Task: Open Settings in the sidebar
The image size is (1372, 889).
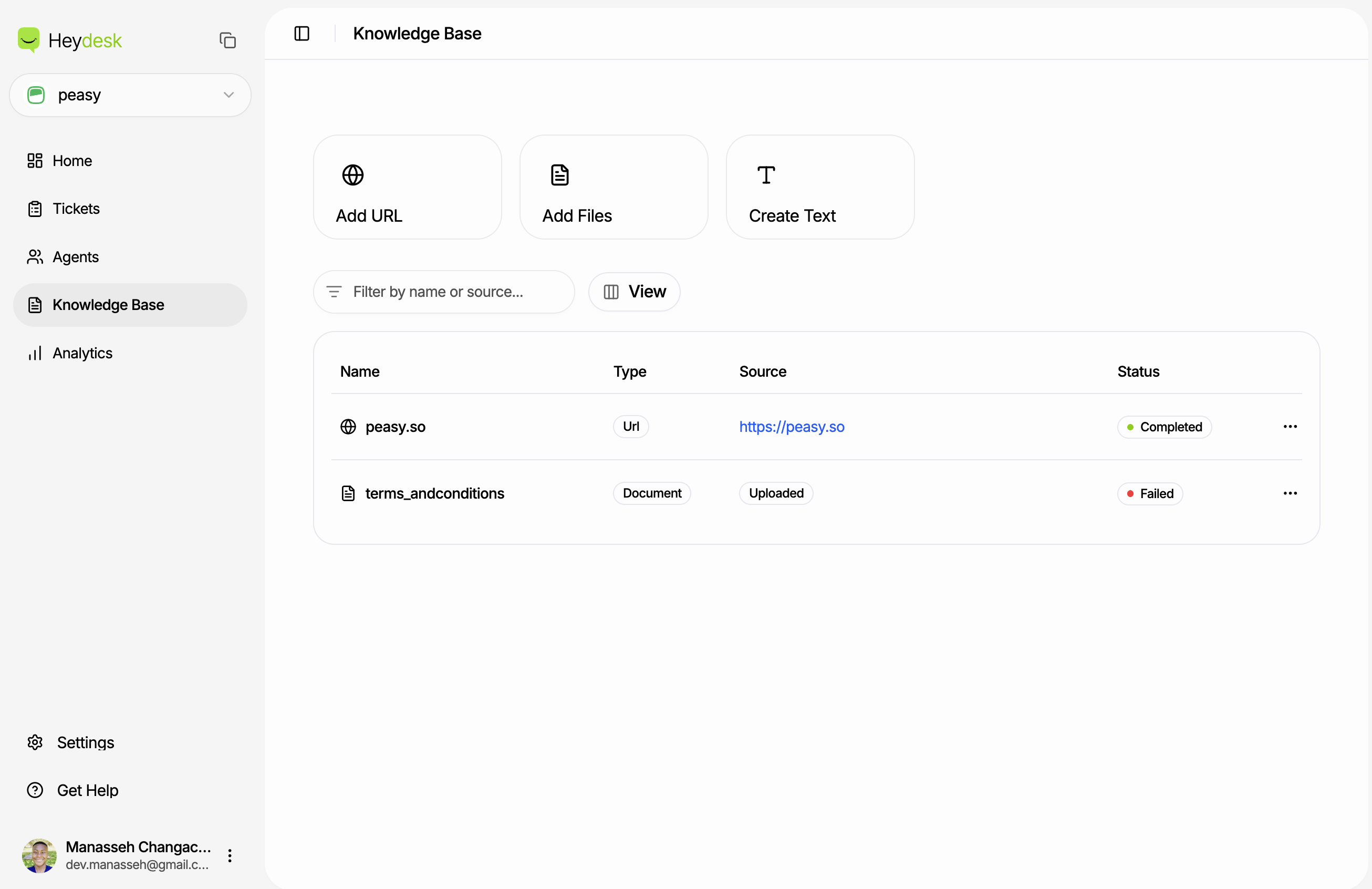Action: (x=85, y=742)
